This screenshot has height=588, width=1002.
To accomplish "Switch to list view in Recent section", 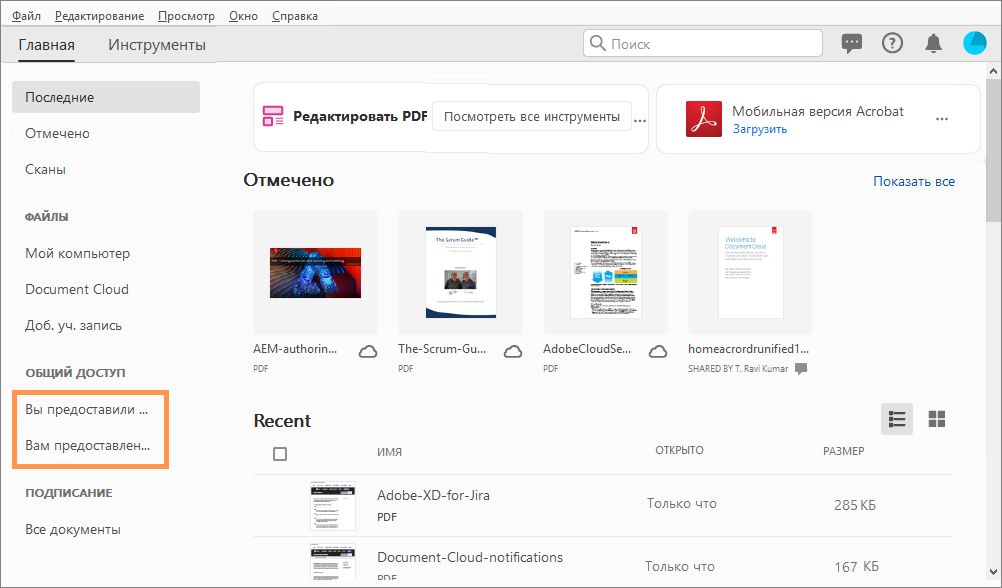I will [896, 419].
